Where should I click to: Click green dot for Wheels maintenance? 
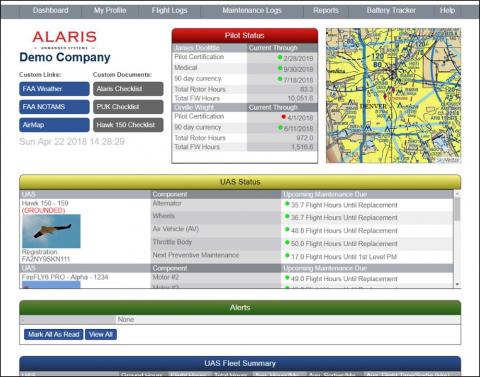287,216
